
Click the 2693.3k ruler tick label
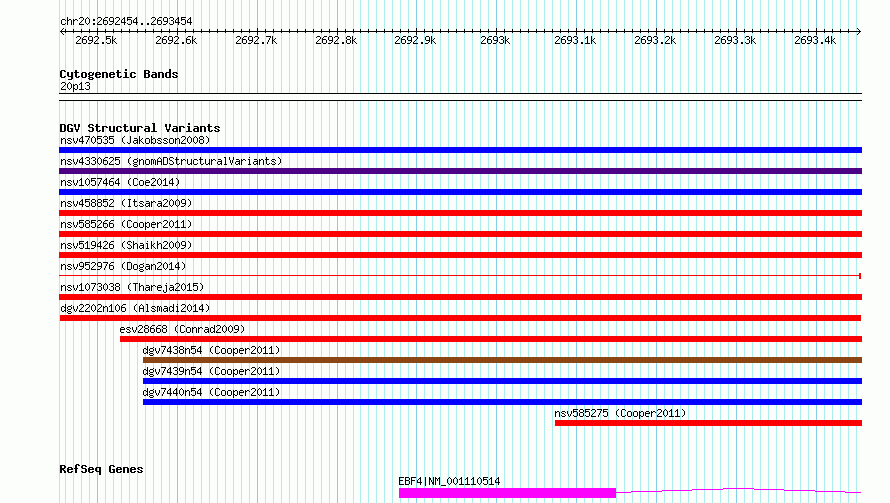pyautogui.click(x=735, y=40)
